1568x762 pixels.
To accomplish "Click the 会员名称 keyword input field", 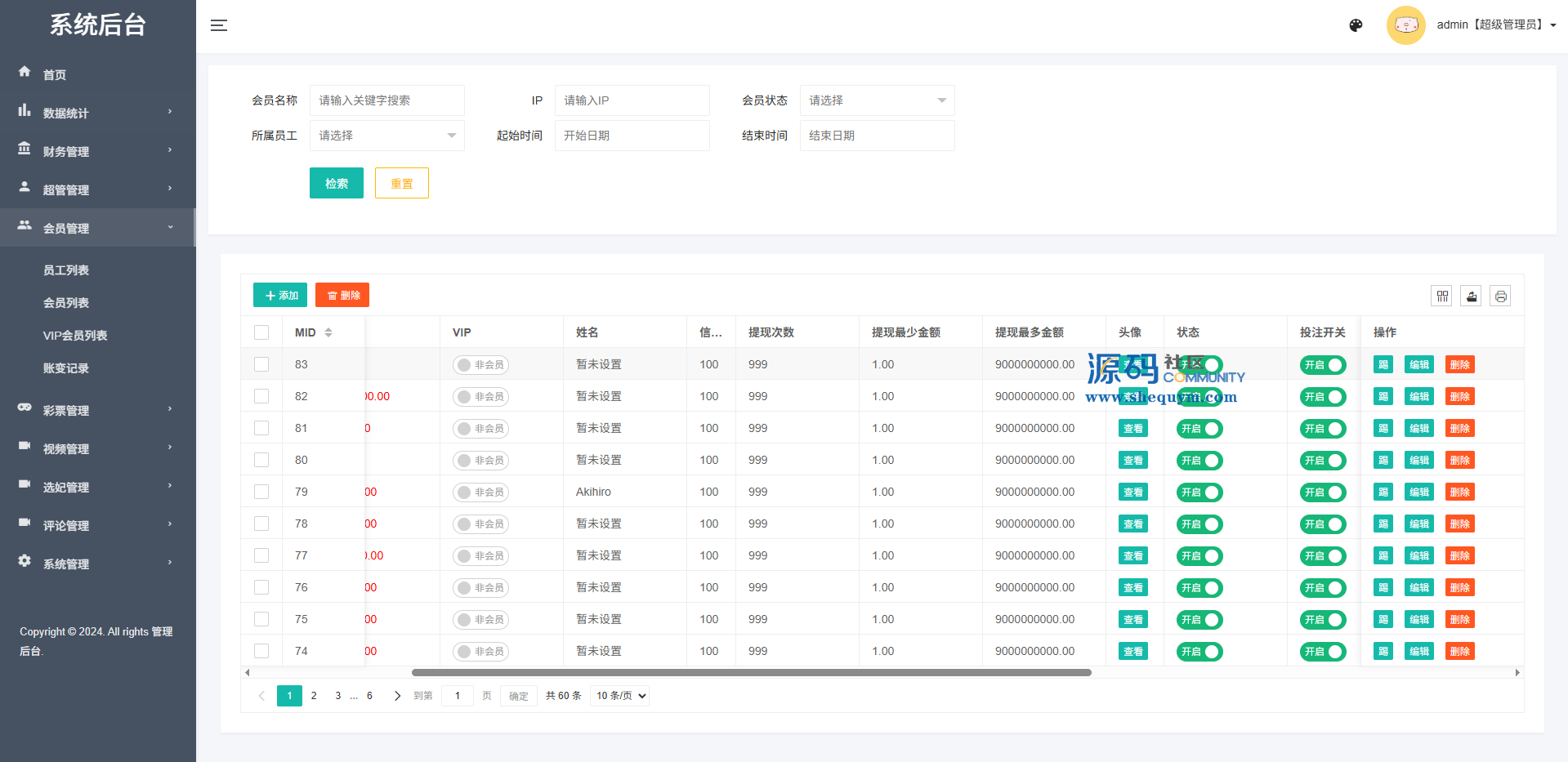I will (x=386, y=100).
